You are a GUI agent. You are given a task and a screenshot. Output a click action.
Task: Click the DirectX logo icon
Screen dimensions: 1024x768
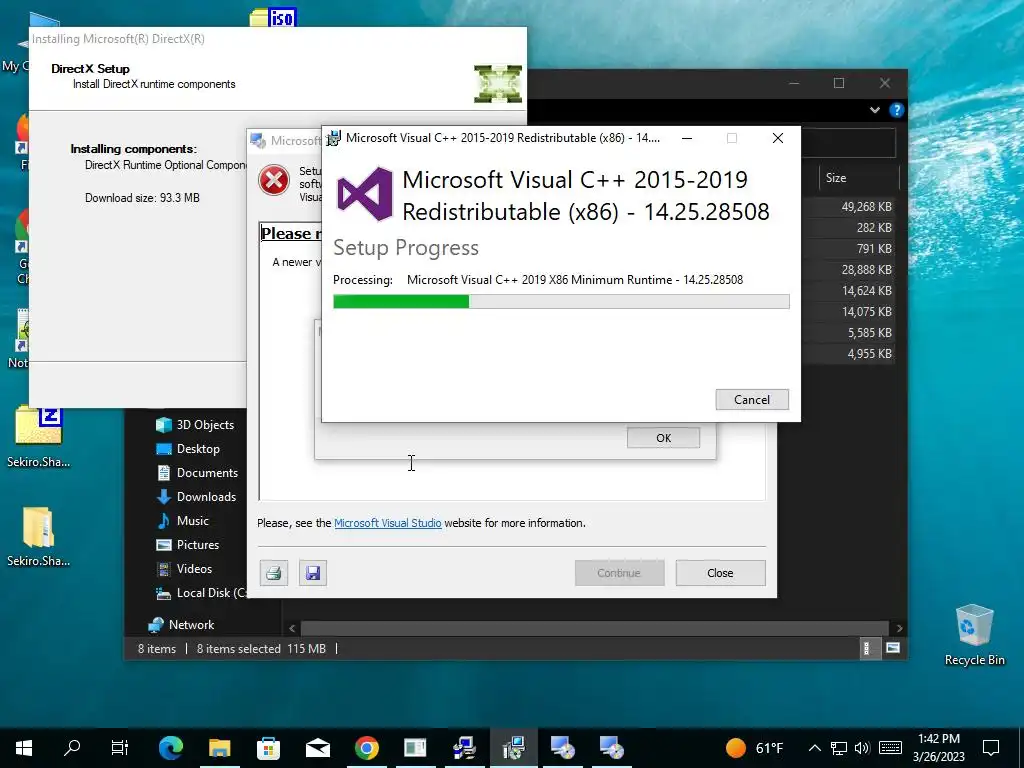coord(498,83)
